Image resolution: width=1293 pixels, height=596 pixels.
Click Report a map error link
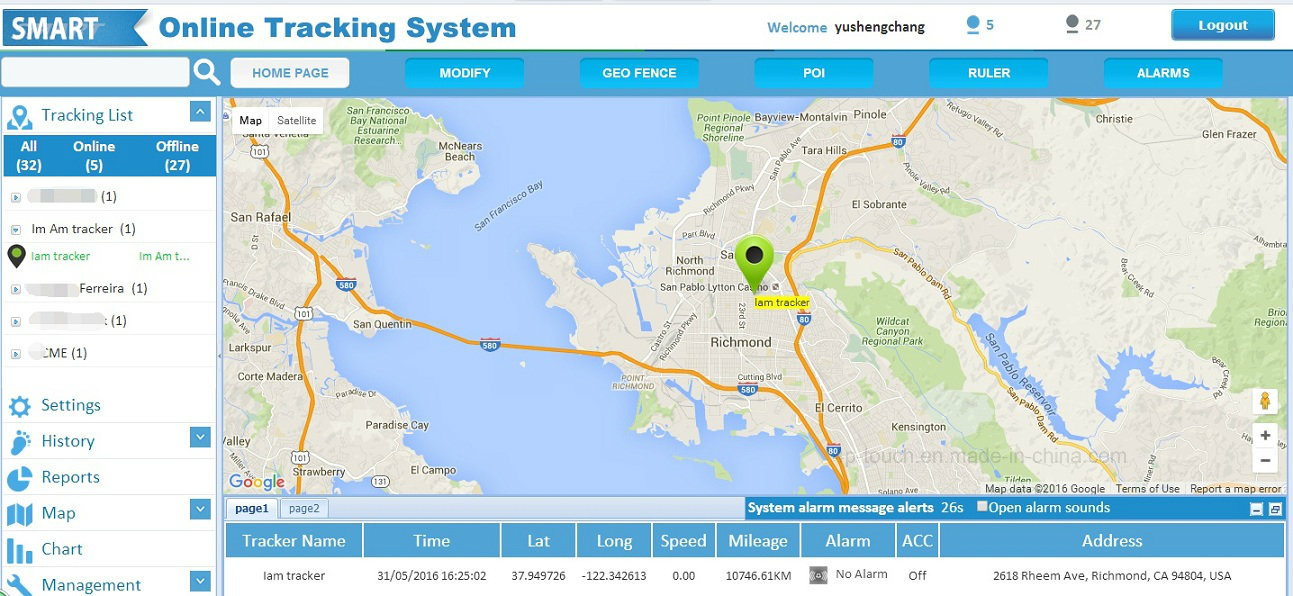(1235, 489)
